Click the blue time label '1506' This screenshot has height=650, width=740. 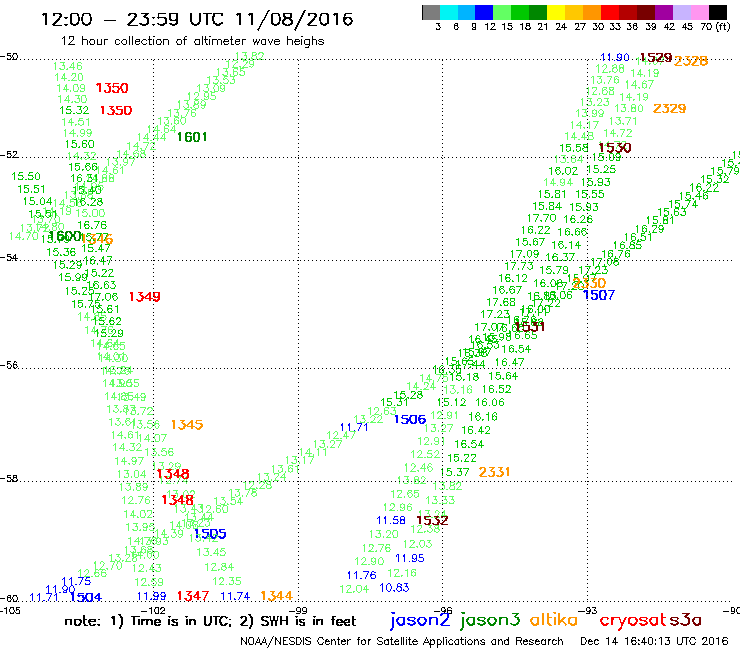[x=410, y=419]
